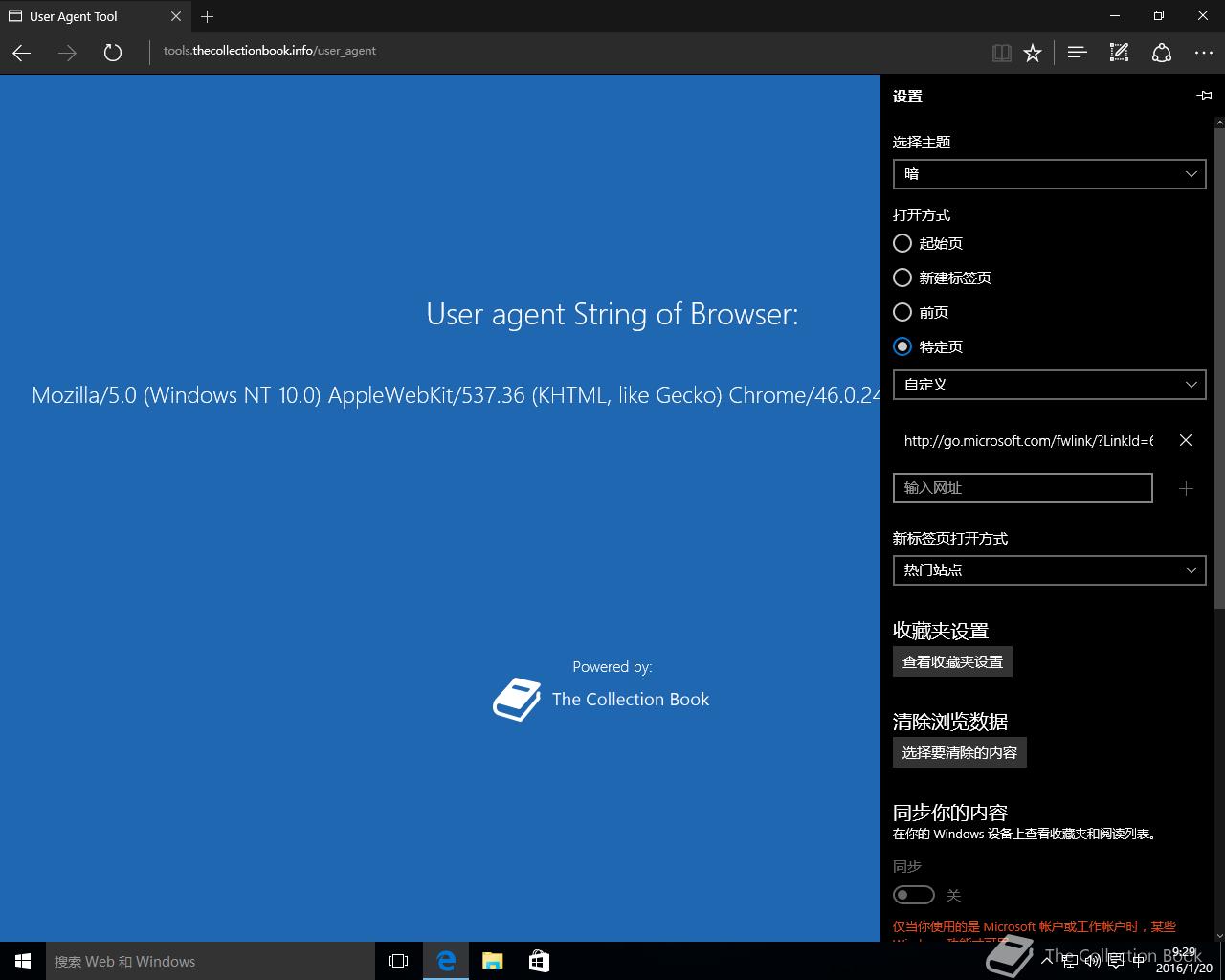Refresh the current page

(x=113, y=53)
